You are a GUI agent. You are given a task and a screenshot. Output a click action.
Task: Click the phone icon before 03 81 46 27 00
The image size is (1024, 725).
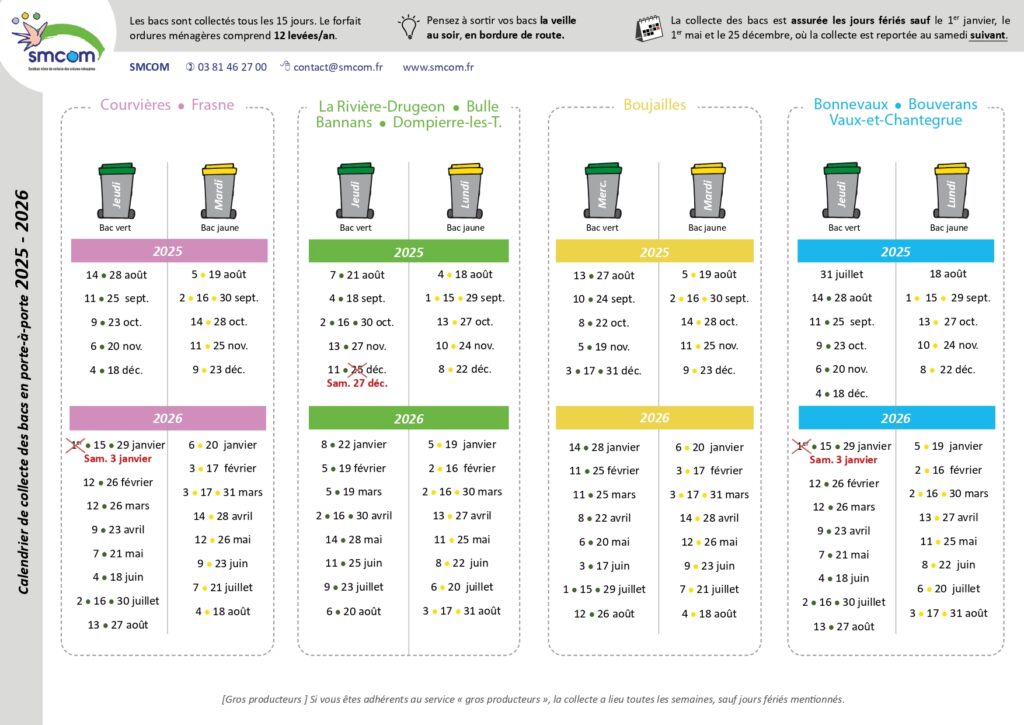click(x=190, y=67)
